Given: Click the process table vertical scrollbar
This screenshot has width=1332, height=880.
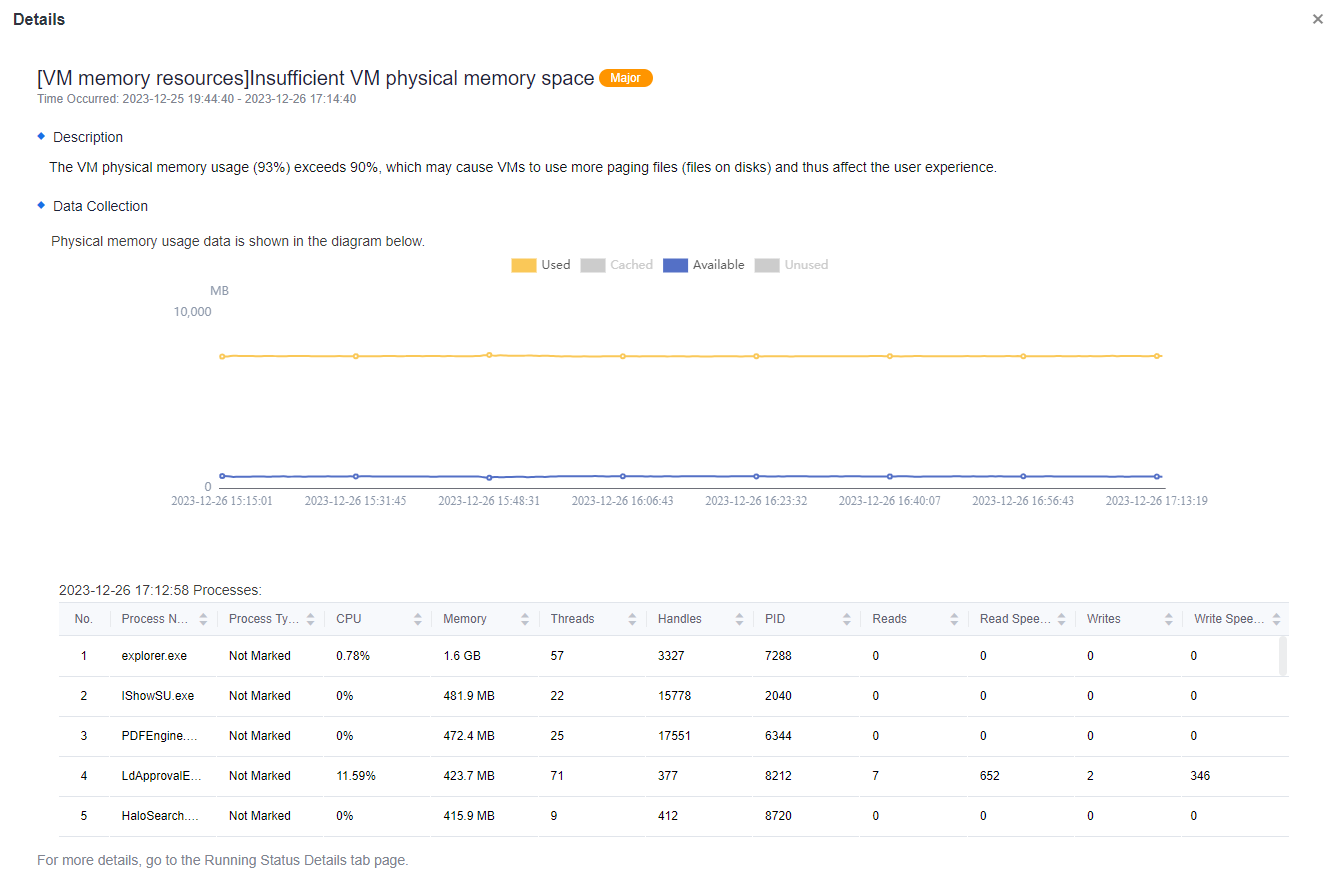Looking at the screenshot, I should (x=1283, y=657).
